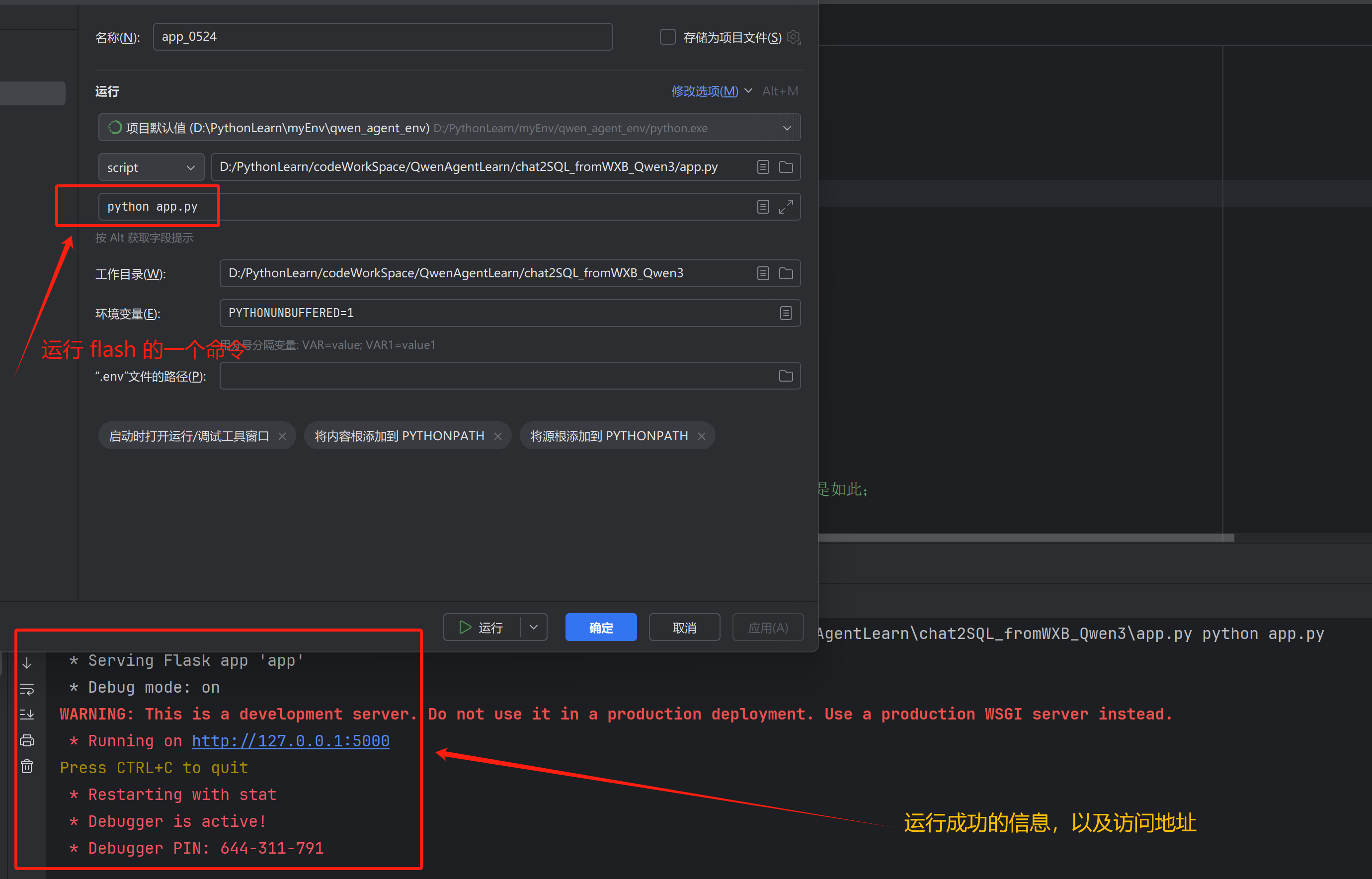
Task: Open environment variables editor icon
Action: (786, 313)
